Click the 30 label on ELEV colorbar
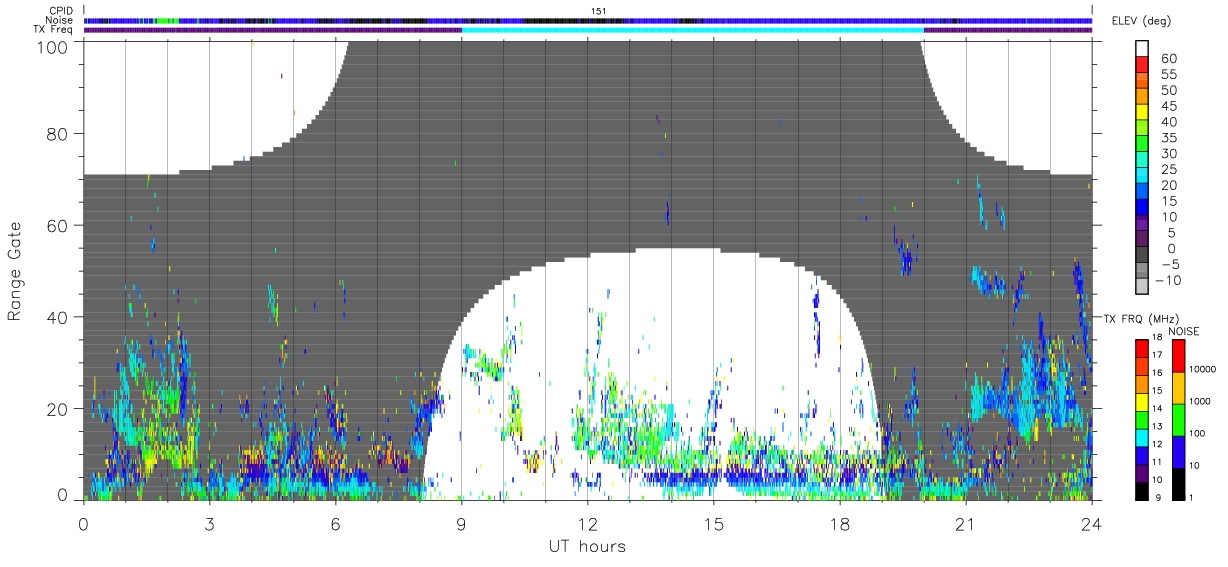This screenshot has height=567, width=1228. point(1167,153)
